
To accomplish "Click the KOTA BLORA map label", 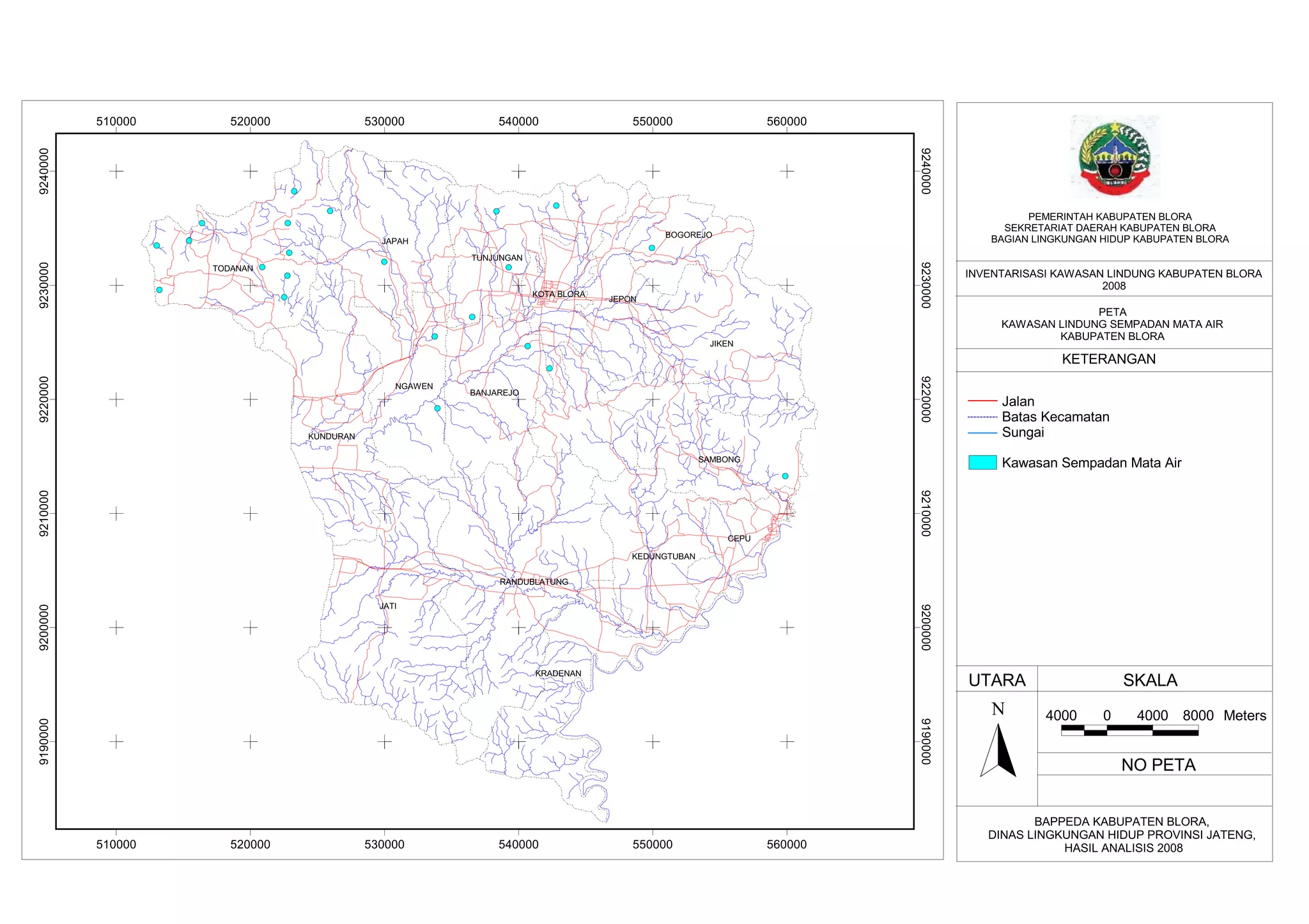I will coord(559,294).
